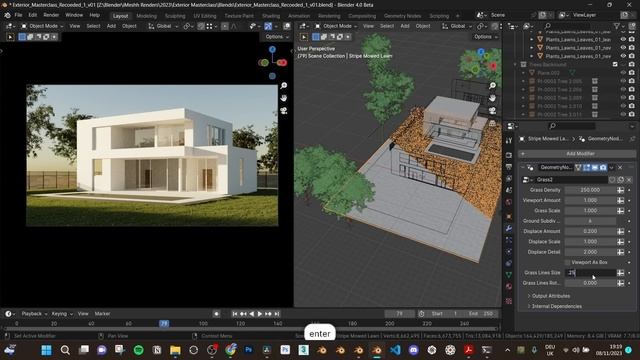Remove GeometryNodes modifier with X
Screen dimensions: 640x360
(620, 167)
